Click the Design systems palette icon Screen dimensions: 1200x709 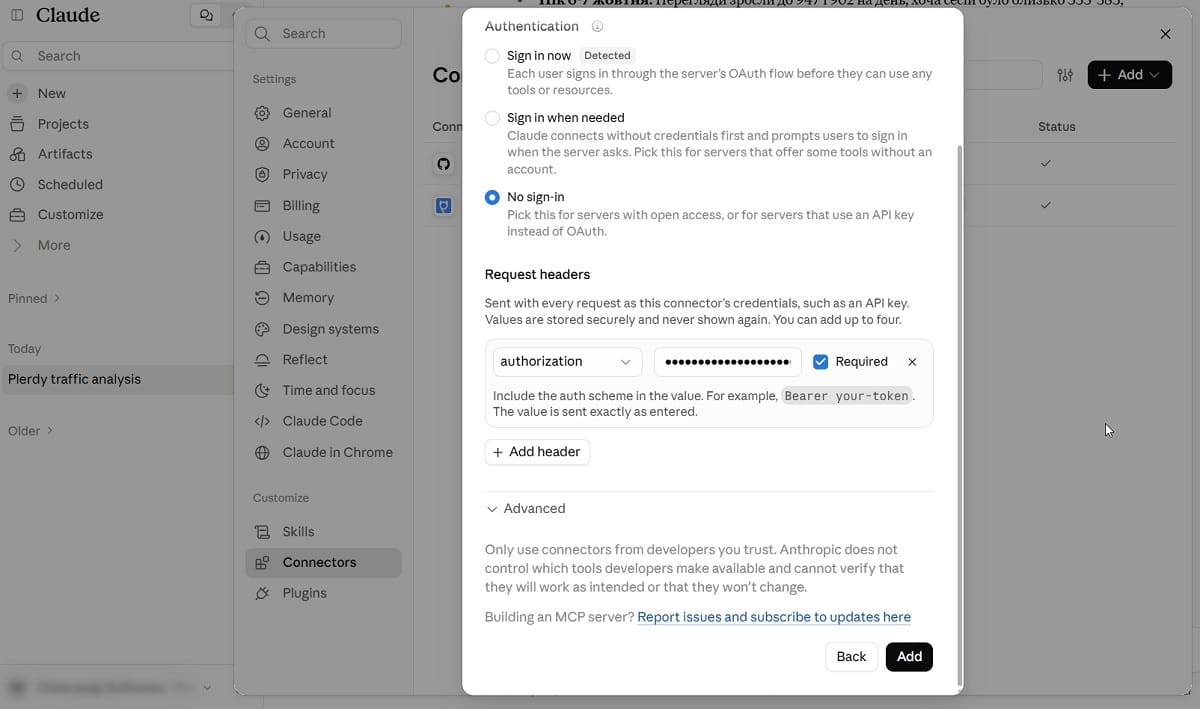coord(262,329)
